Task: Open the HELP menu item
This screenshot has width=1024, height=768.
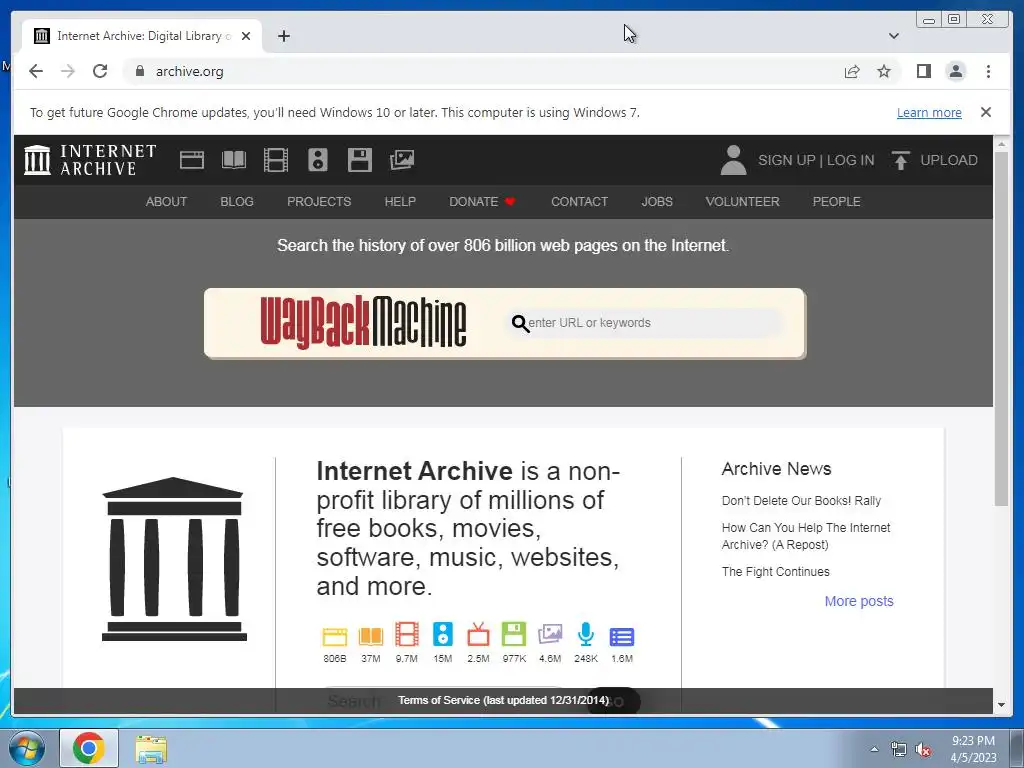Action: click(400, 202)
